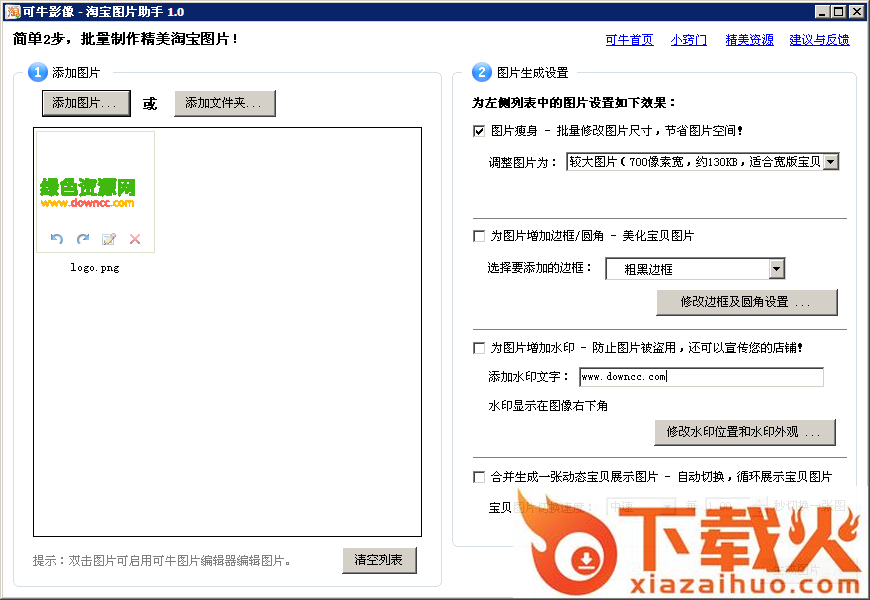
Task: Open the 精美资源 link
Action: coord(750,40)
